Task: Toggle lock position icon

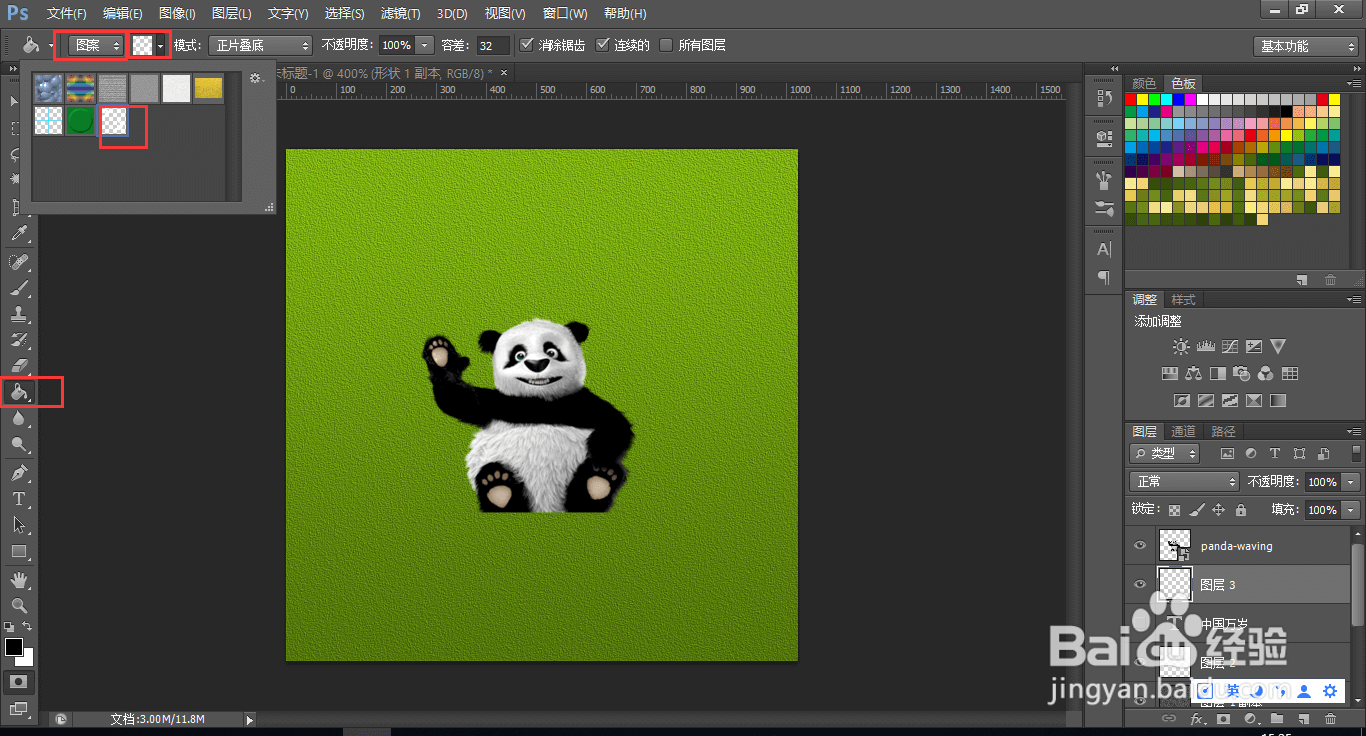Action: coord(1219,510)
